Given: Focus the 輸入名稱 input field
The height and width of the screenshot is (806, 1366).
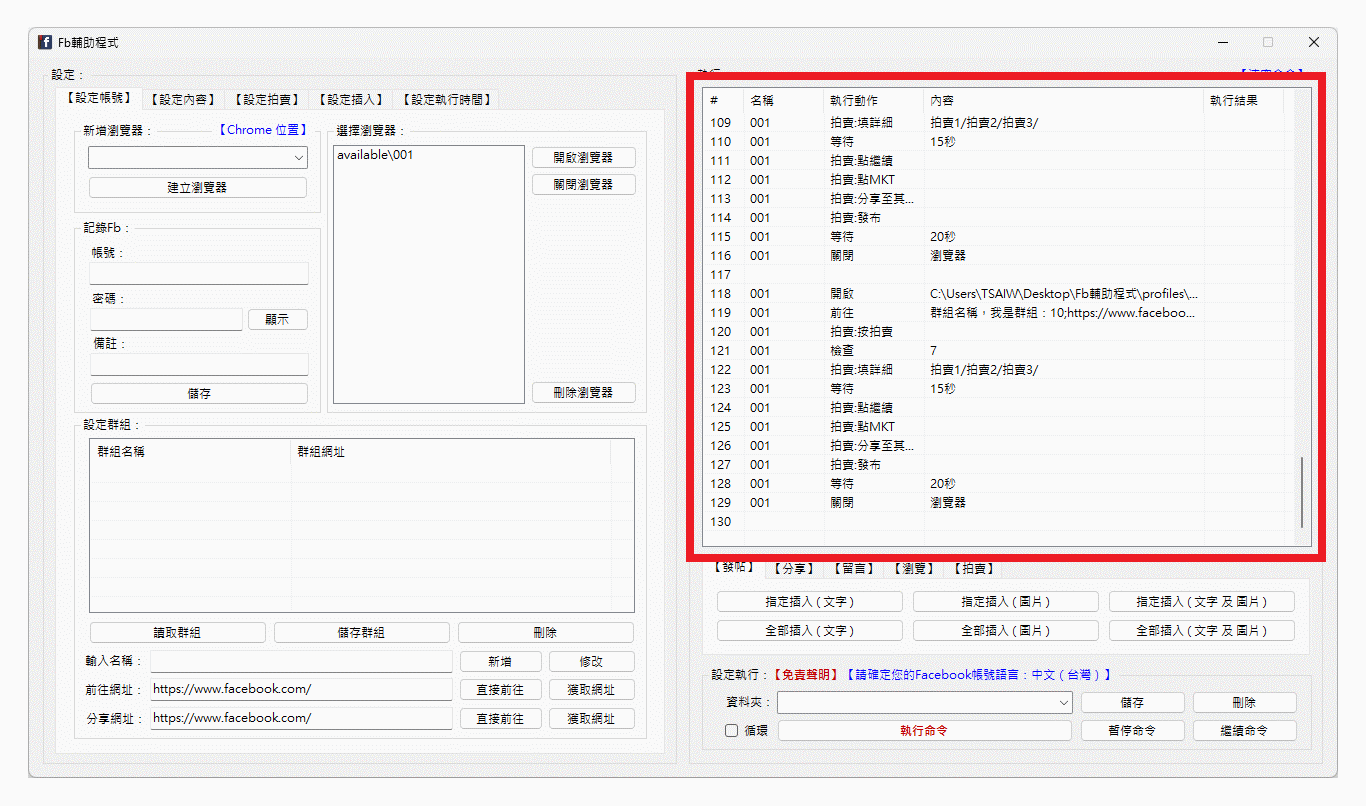Looking at the screenshot, I should click(x=302, y=662).
